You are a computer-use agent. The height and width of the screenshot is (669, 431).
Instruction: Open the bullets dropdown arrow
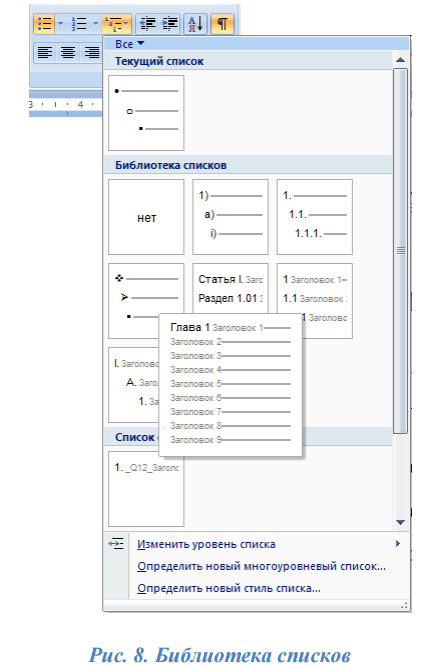[60, 23]
